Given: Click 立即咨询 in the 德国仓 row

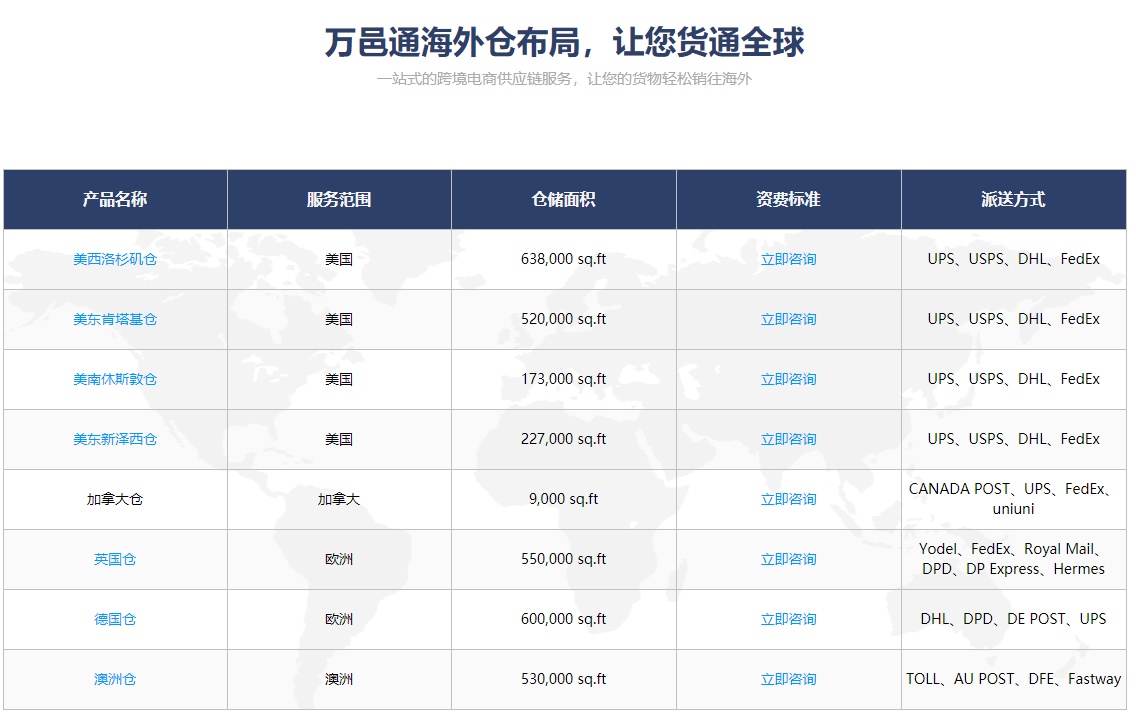Looking at the screenshot, I should point(788,619).
